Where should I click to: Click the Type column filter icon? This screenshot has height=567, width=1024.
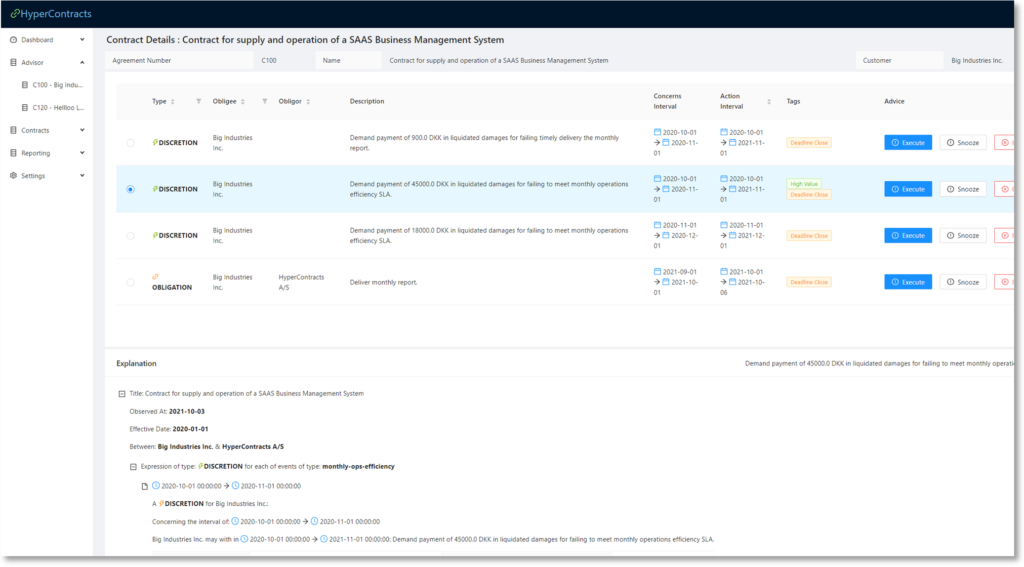[x=199, y=101]
